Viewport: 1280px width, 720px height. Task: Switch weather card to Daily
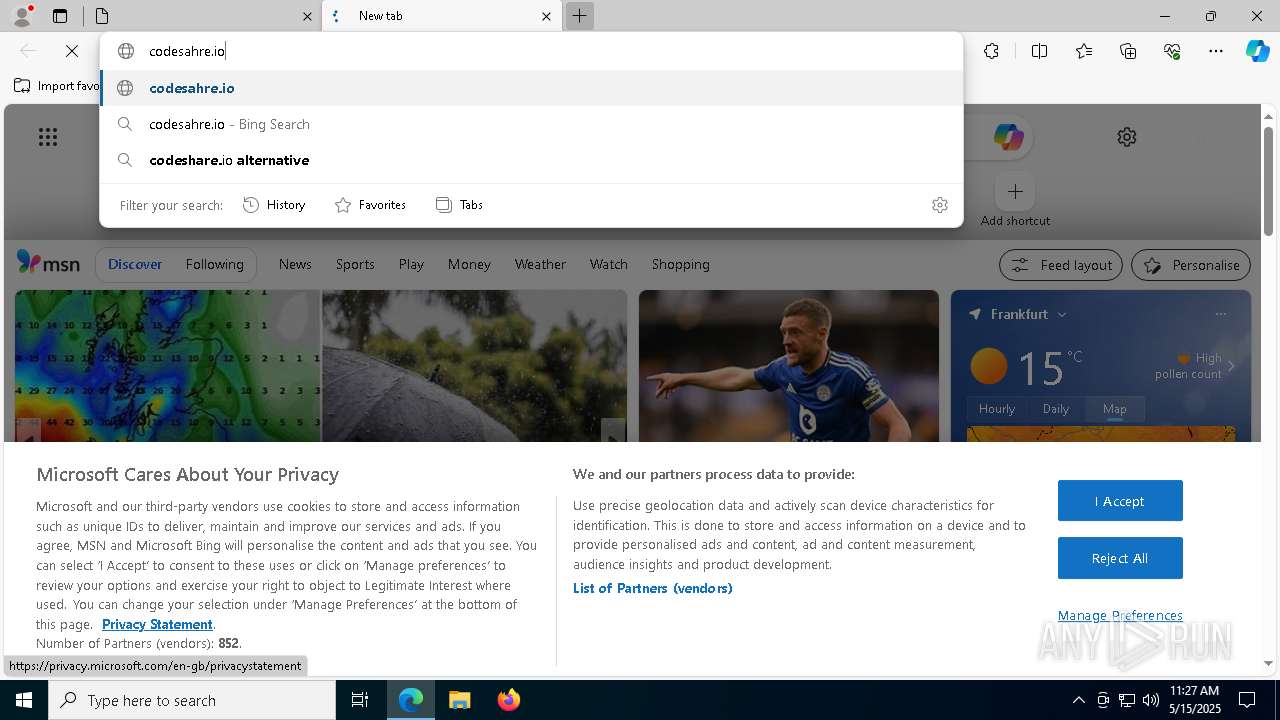coord(1056,409)
